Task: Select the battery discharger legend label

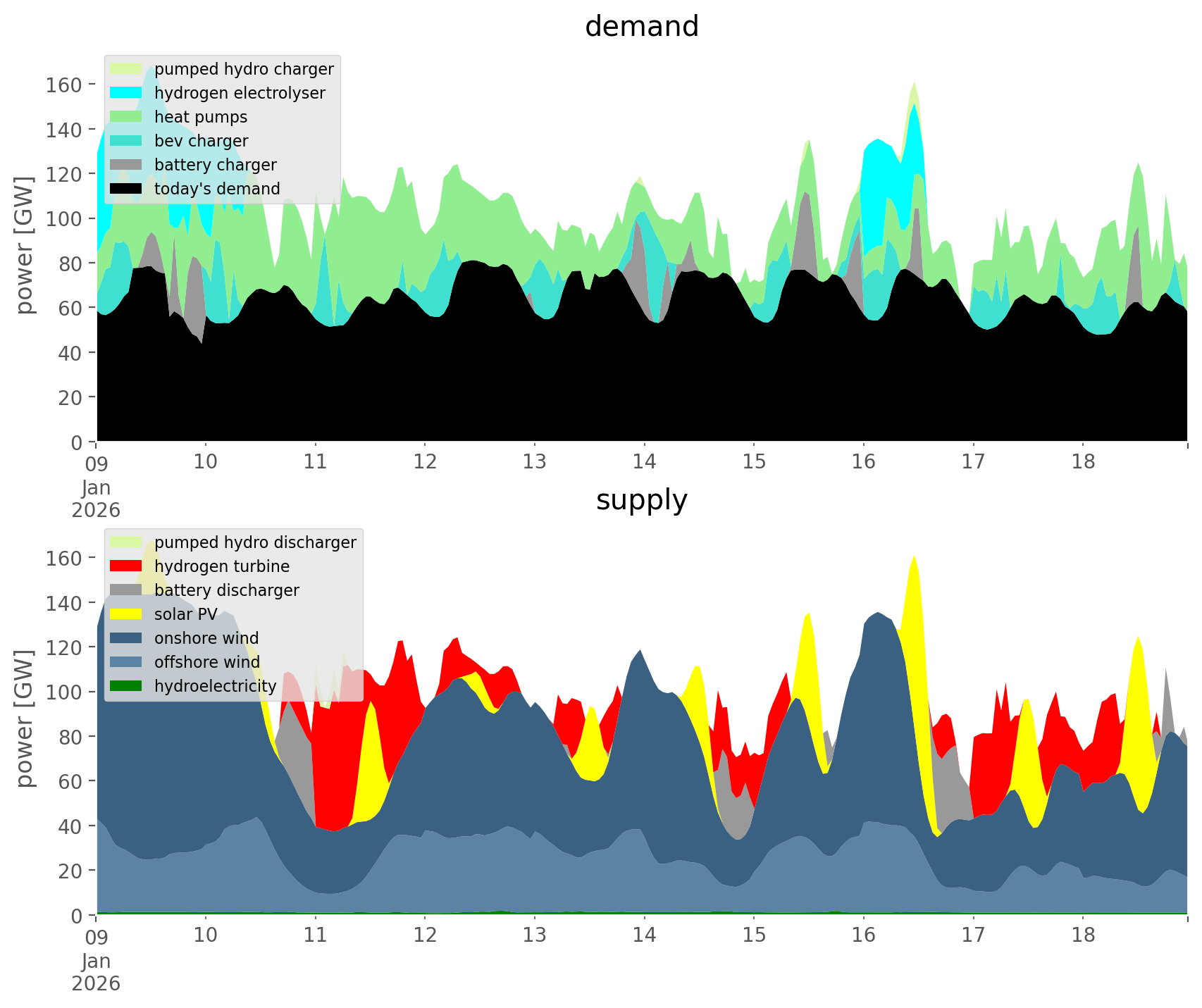Action: (x=226, y=590)
